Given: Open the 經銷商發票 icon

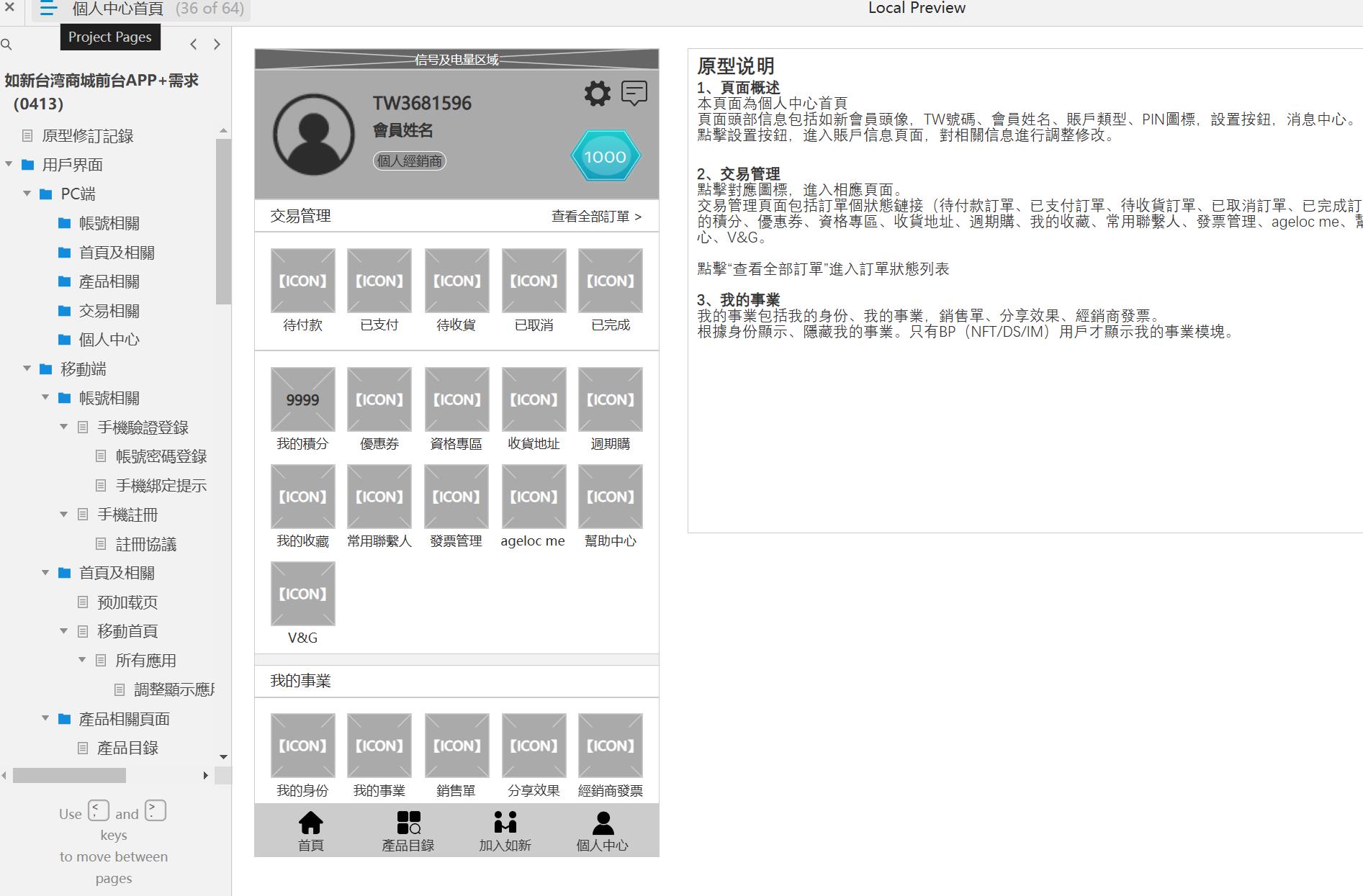Looking at the screenshot, I should click(x=611, y=746).
